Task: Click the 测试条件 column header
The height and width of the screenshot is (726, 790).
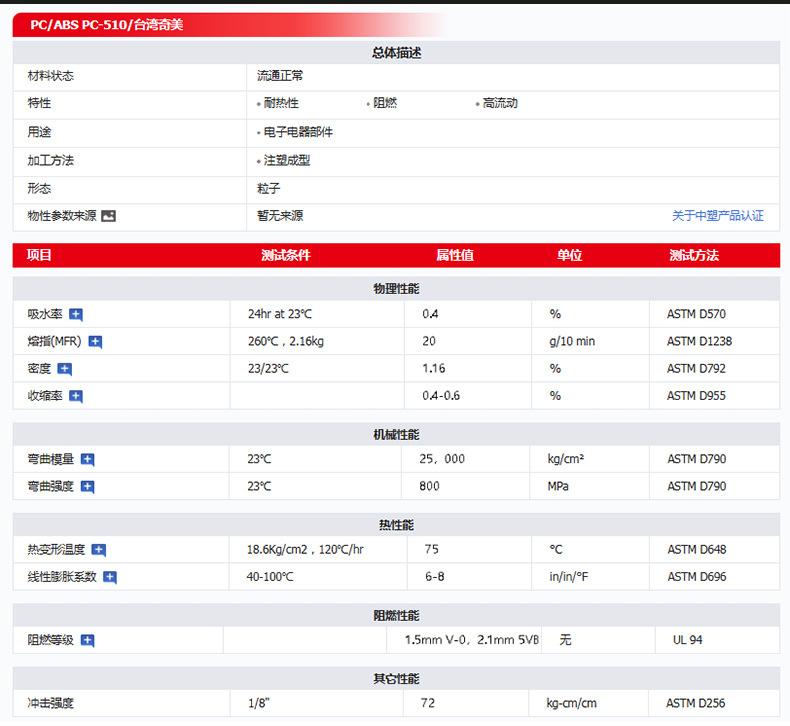Action: 286,255
